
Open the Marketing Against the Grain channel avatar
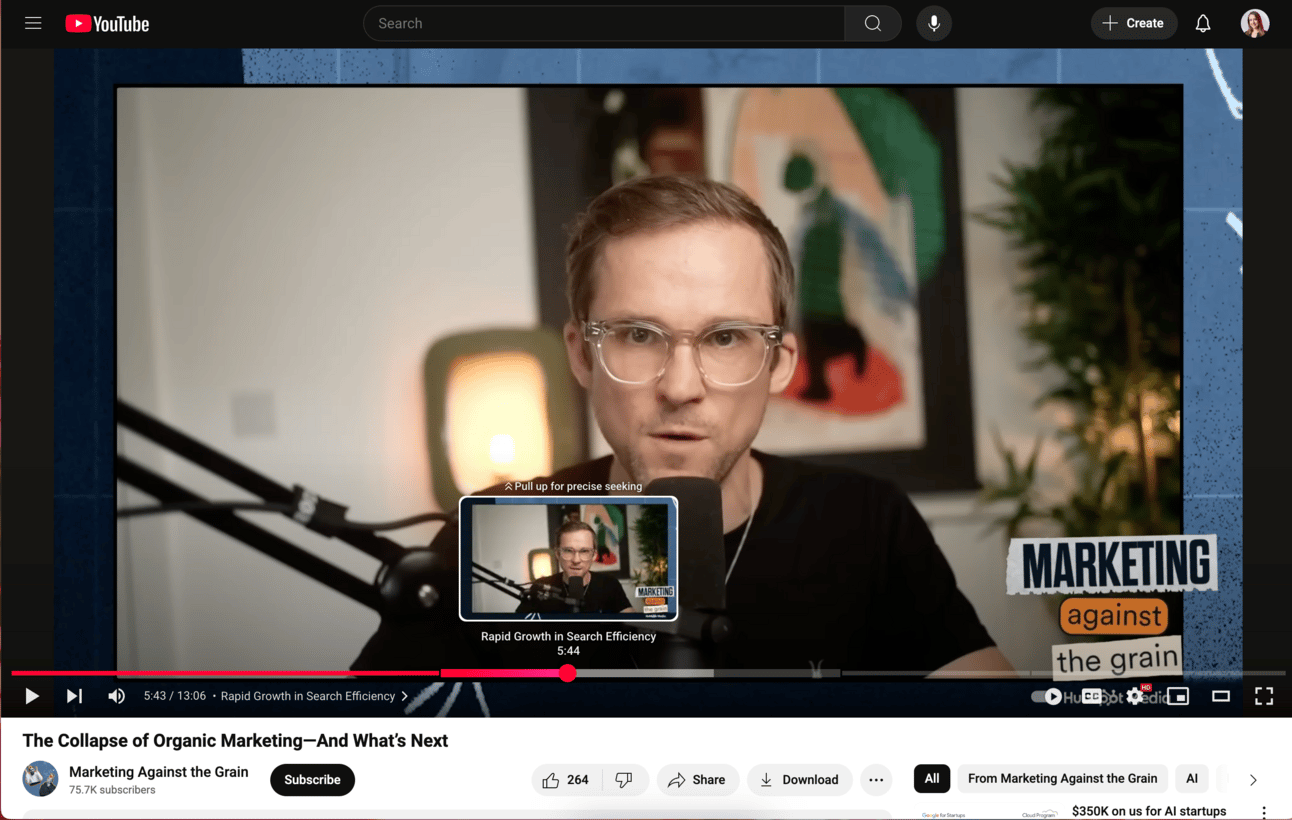40,779
